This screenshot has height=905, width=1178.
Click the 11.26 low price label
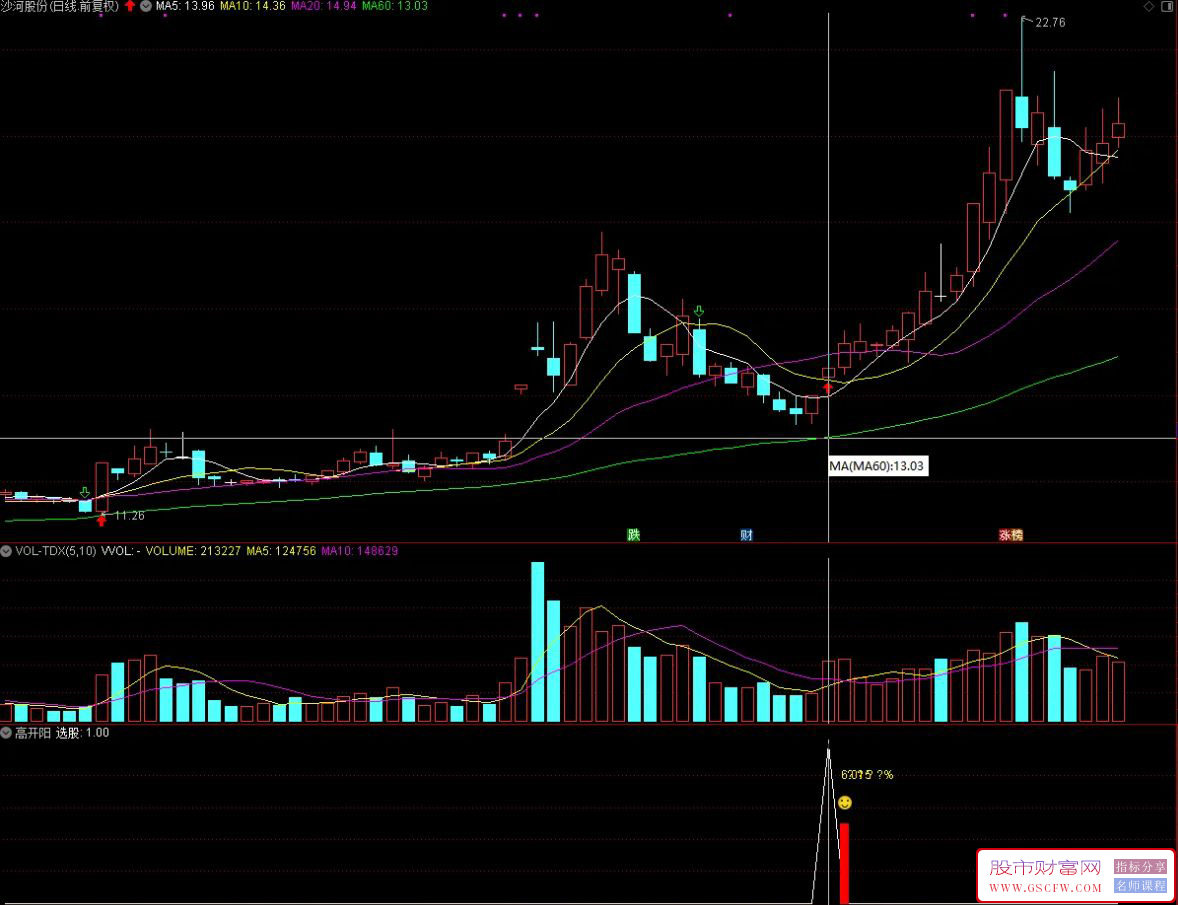[128, 515]
